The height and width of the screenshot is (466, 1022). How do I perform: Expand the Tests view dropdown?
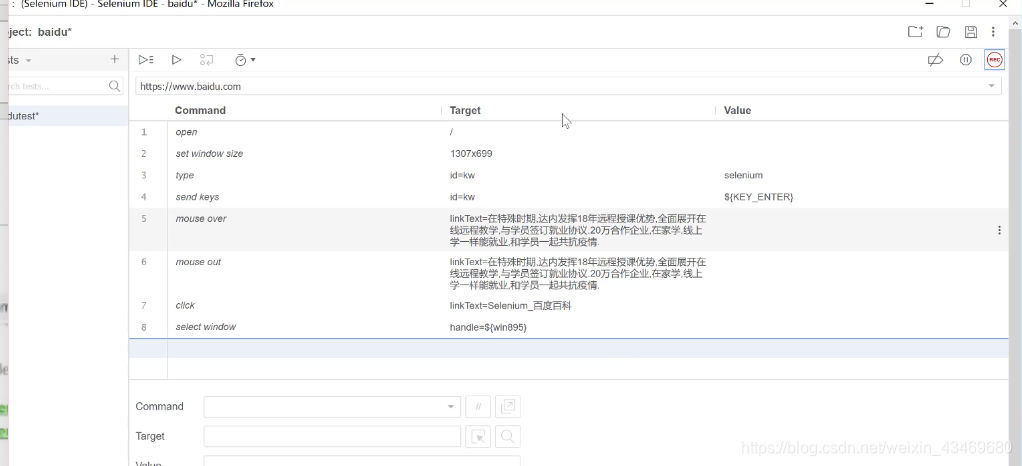click(28, 61)
